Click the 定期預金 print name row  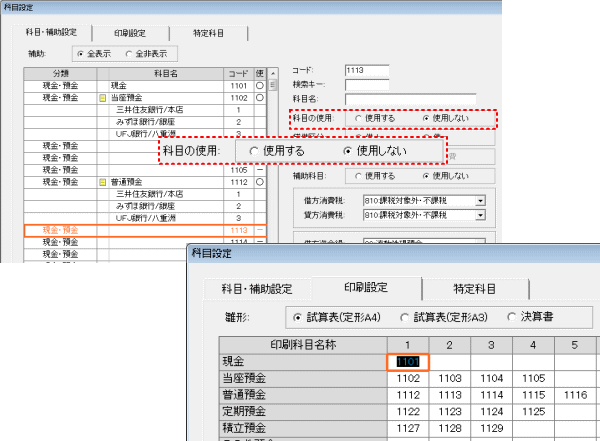point(303,412)
